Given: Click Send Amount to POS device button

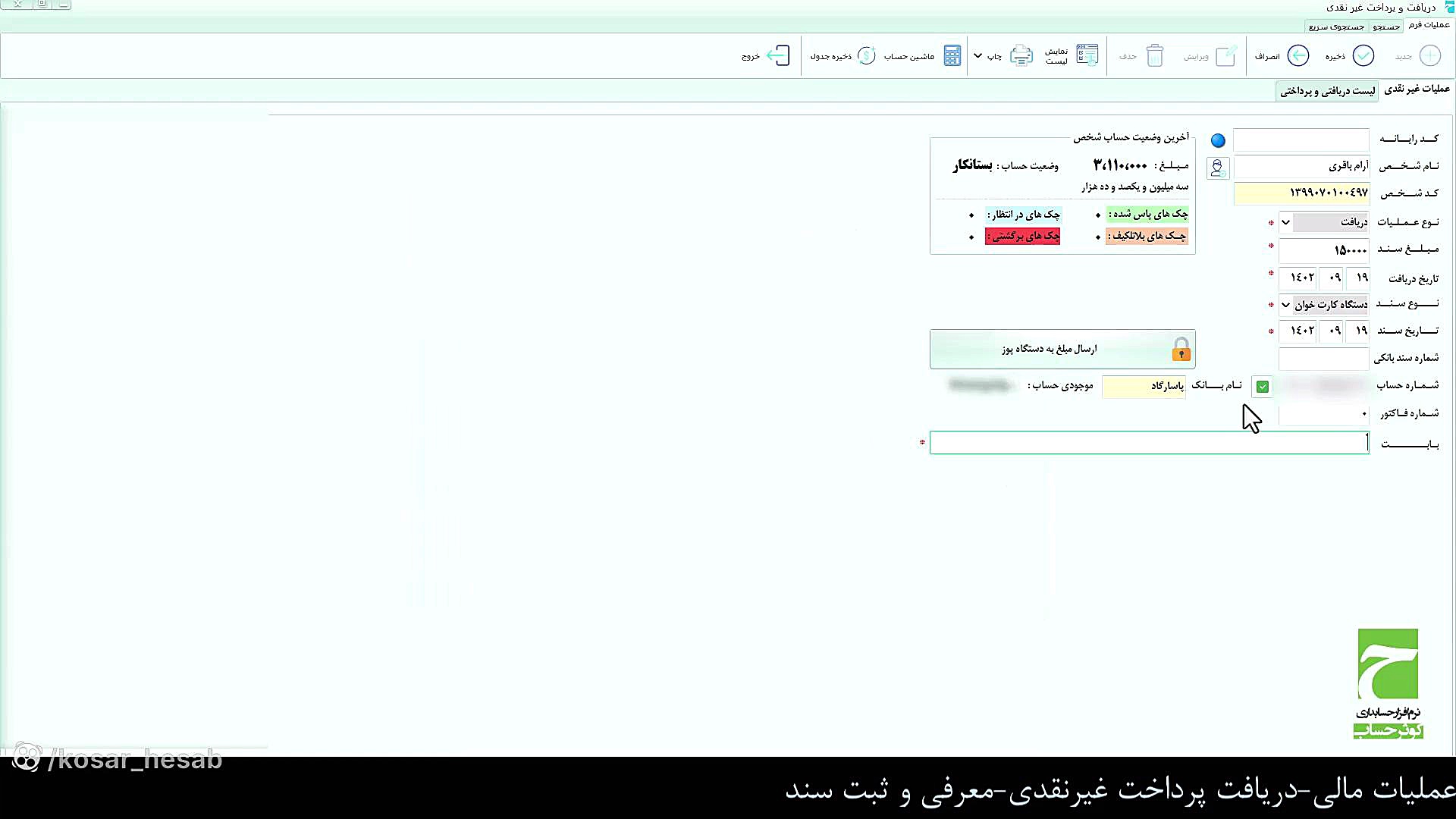Looking at the screenshot, I should coord(1062,349).
